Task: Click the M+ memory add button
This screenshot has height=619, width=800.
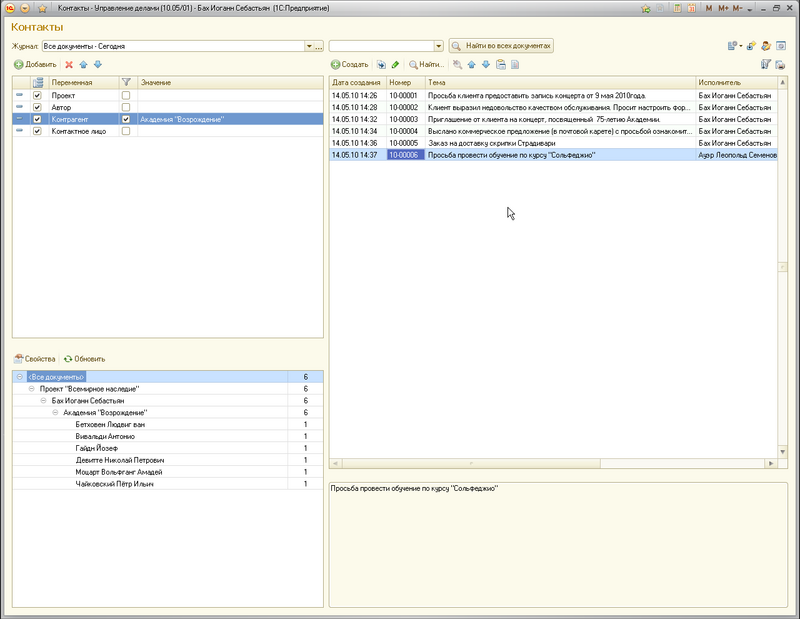Action: click(x=723, y=8)
